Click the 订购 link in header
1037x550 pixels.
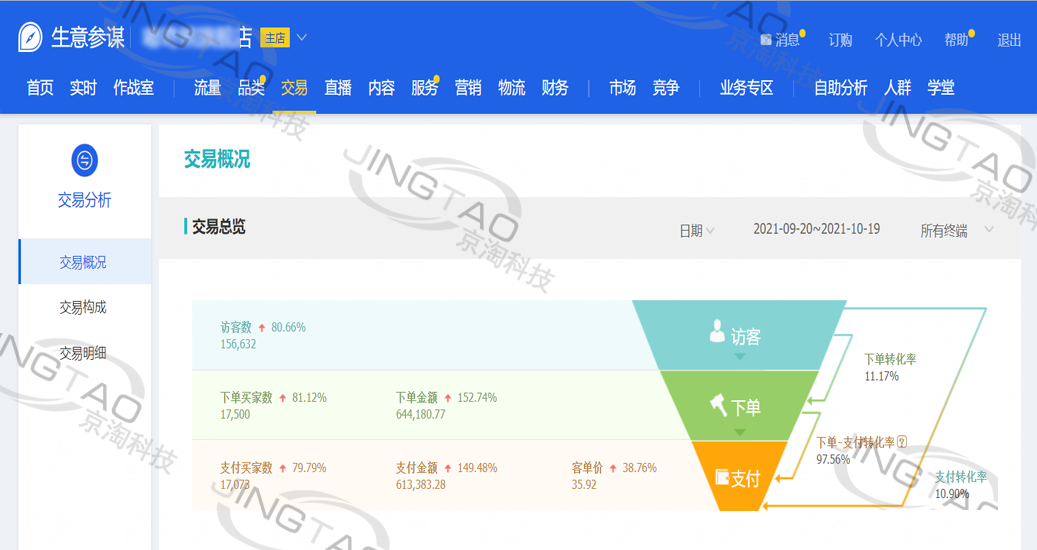click(x=840, y=40)
